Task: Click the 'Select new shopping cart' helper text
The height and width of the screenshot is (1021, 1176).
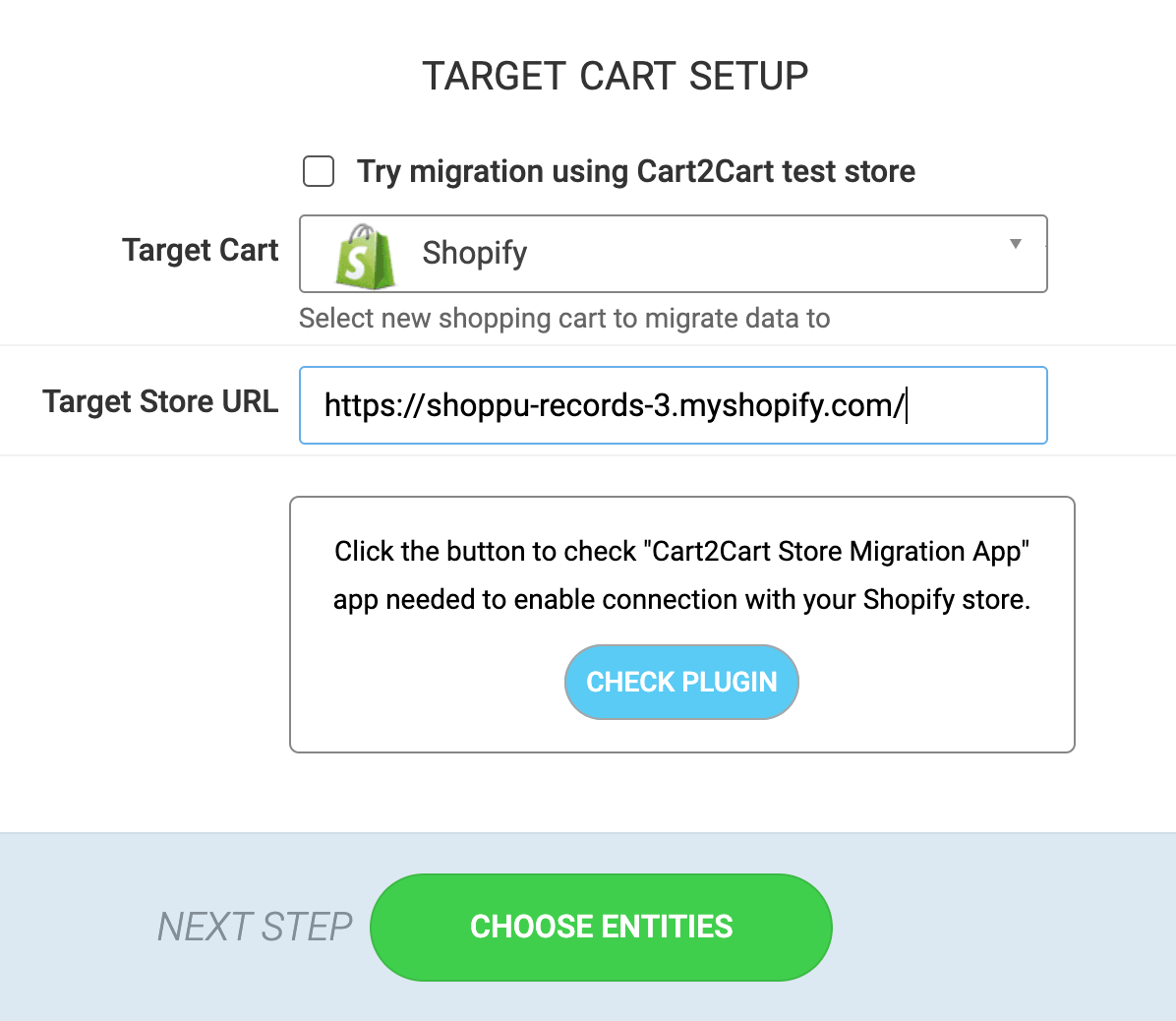Action: (564, 318)
